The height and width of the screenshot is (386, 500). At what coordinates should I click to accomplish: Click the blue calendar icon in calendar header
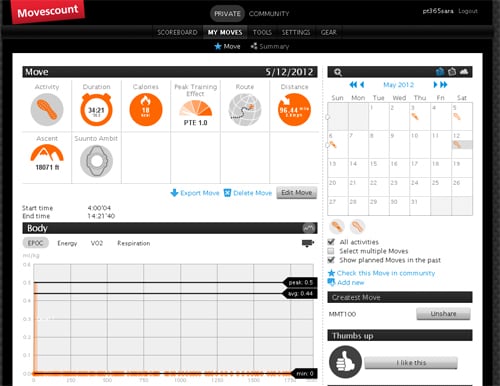(440, 71)
